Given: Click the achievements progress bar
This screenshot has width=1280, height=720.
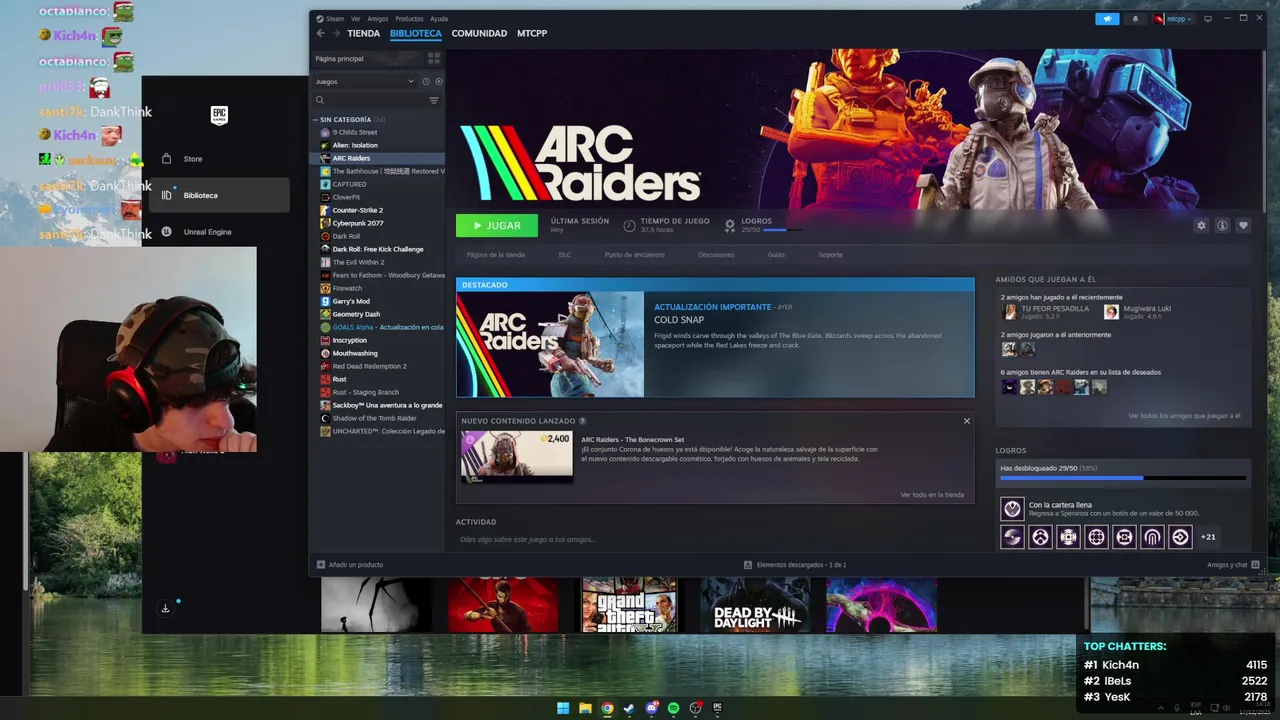Looking at the screenshot, I should pyautogui.click(x=1124, y=479).
